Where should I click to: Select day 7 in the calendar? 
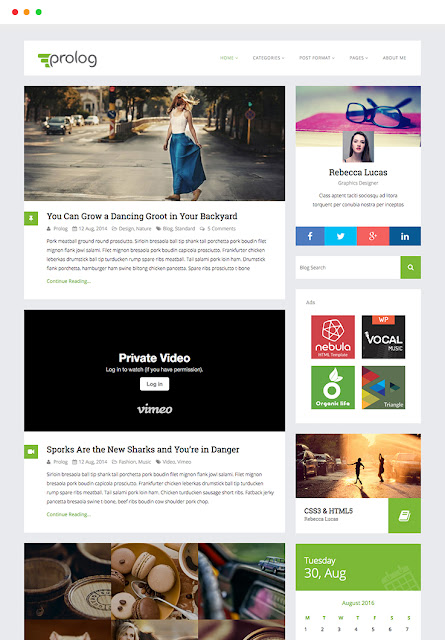pyautogui.click(x=407, y=629)
